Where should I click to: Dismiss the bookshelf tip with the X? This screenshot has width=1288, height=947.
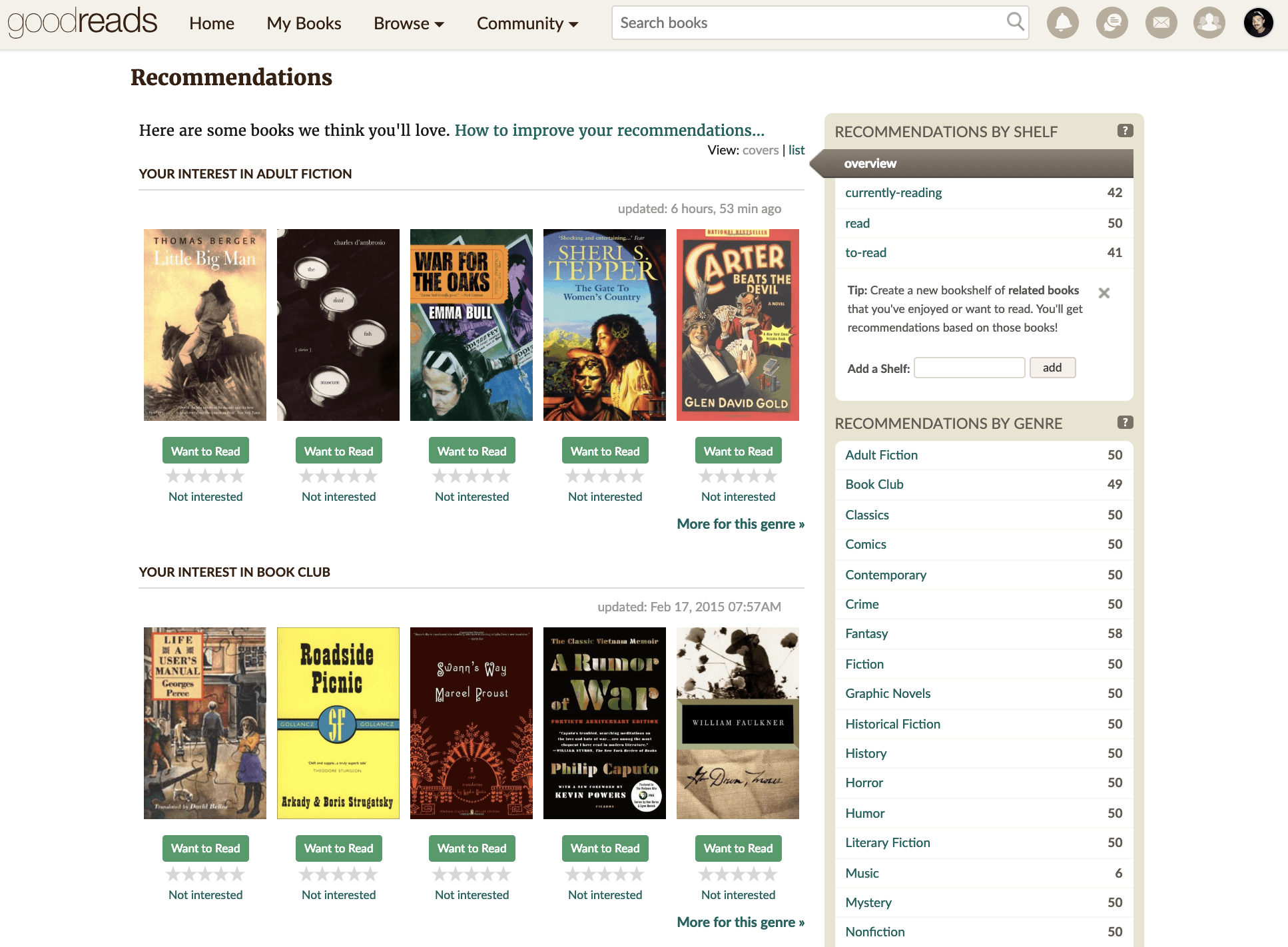pos(1104,292)
